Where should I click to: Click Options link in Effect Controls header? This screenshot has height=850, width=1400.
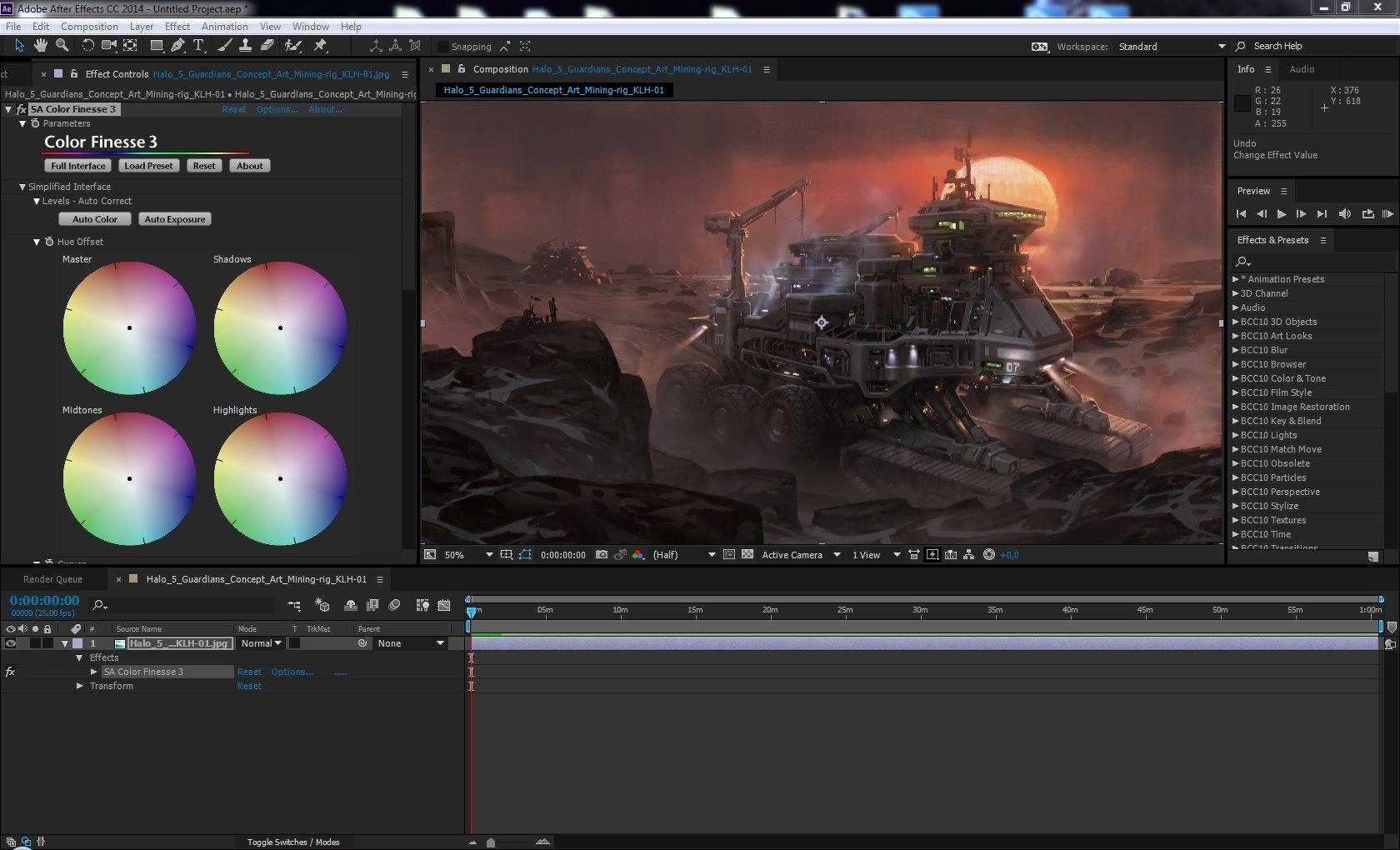pos(277,109)
